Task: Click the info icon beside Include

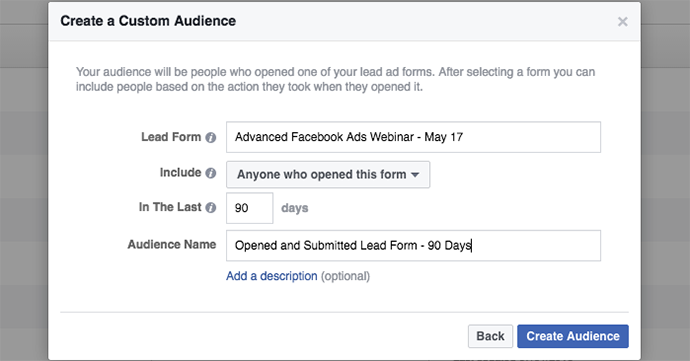Action: click(211, 173)
